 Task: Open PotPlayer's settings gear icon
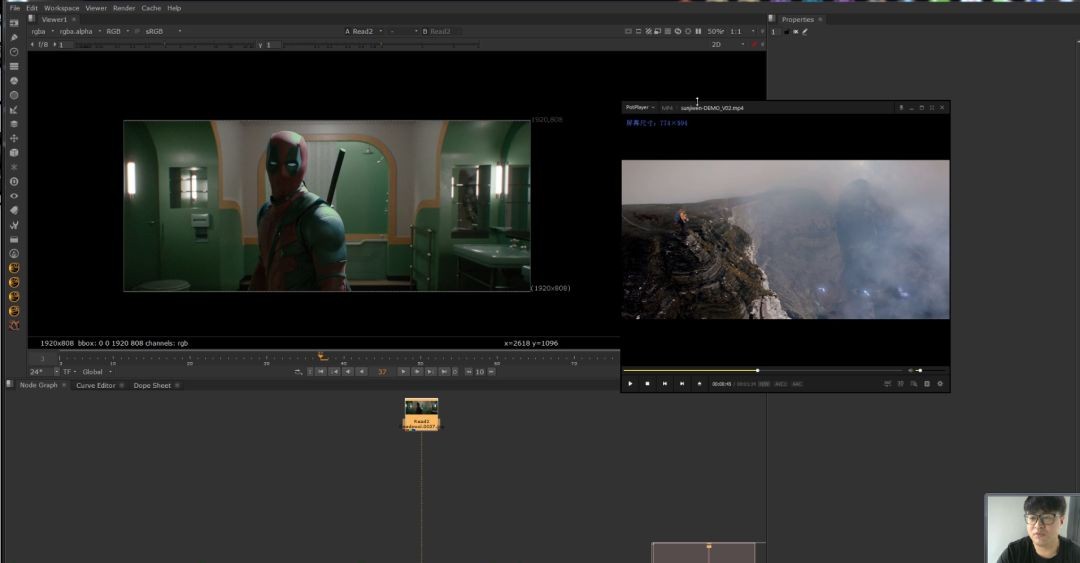point(940,384)
